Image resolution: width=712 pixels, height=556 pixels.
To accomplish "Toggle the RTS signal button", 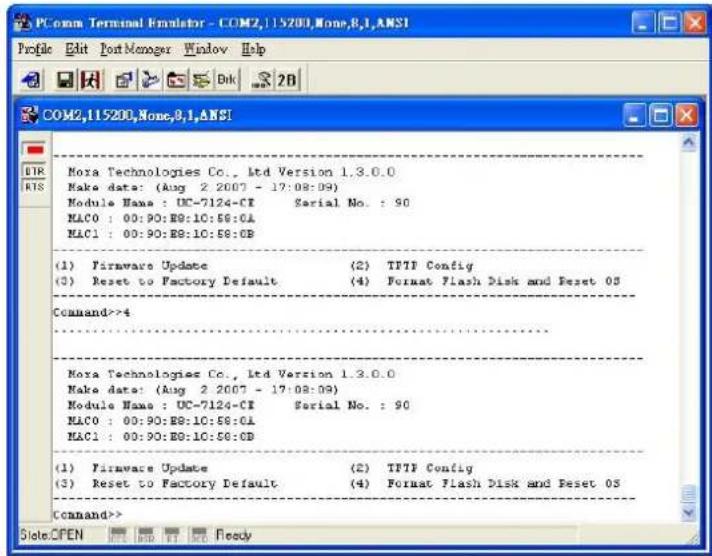I will tap(35, 187).
